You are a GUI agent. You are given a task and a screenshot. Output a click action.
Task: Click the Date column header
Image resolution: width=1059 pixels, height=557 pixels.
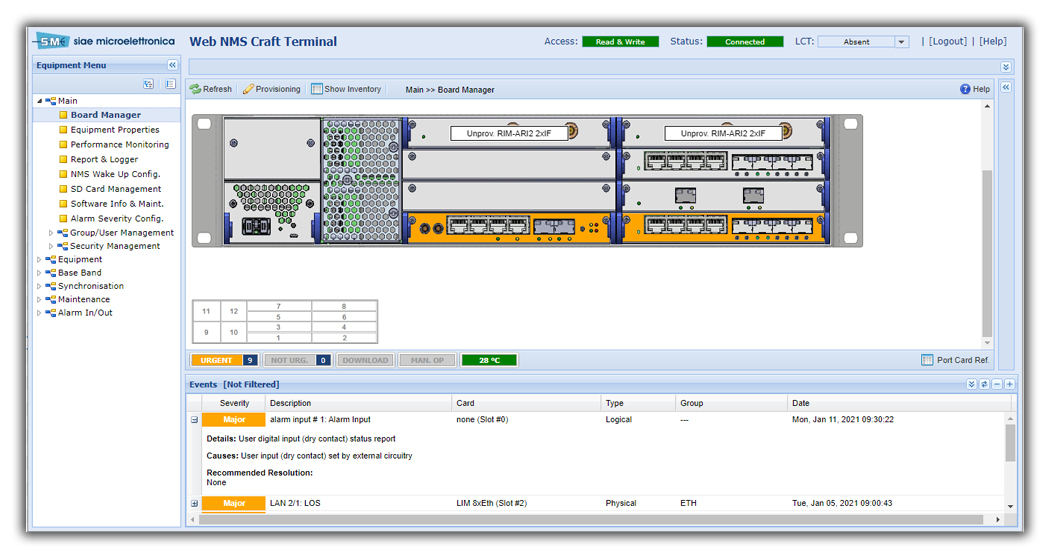tap(900, 403)
